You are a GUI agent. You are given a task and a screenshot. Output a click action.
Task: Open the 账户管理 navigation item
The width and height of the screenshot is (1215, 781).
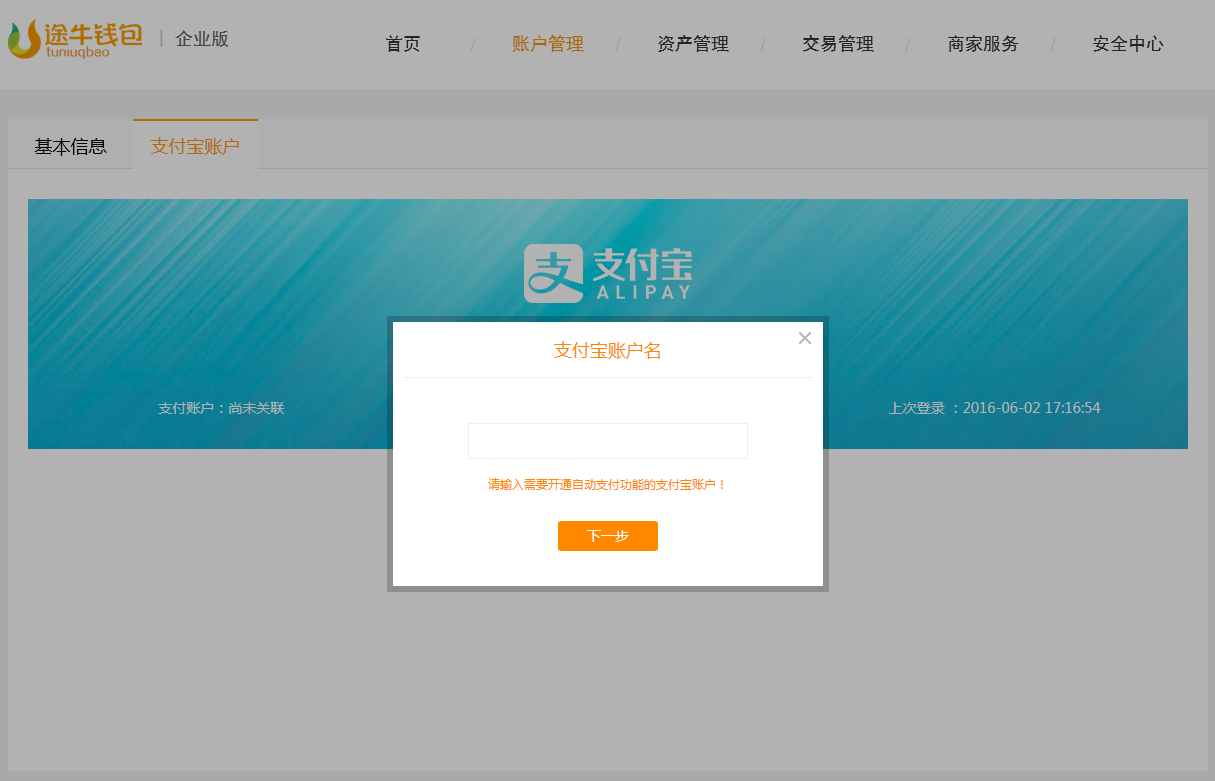(x=548, y=44)
